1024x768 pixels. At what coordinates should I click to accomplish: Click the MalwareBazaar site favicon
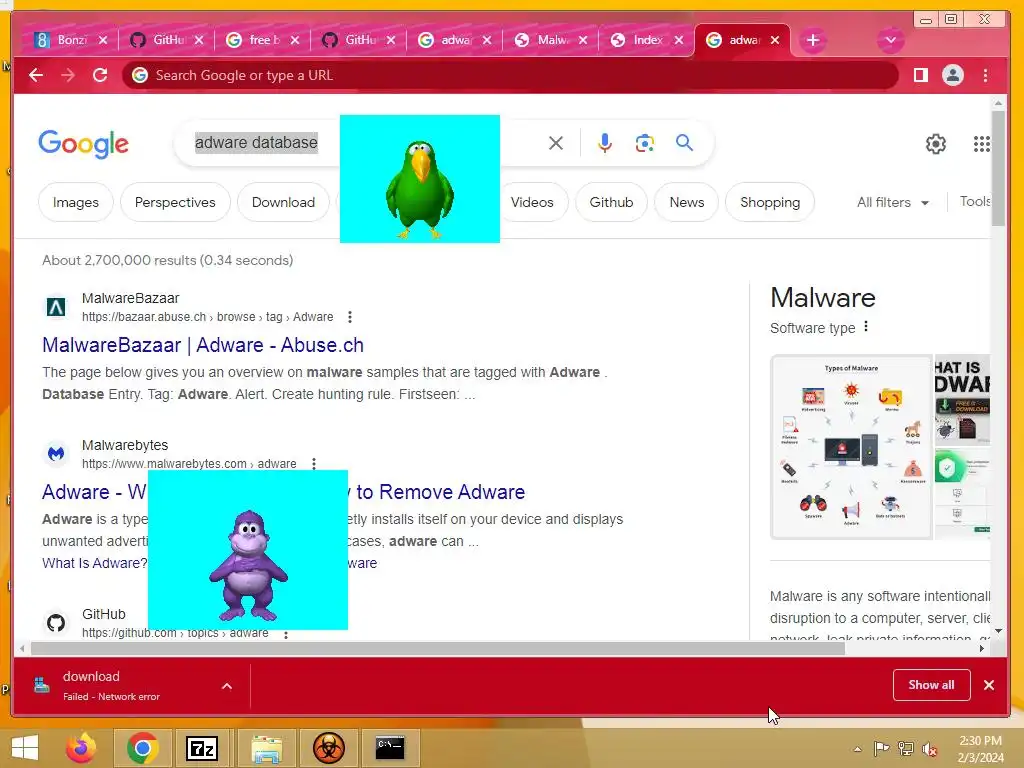point(56,307)
